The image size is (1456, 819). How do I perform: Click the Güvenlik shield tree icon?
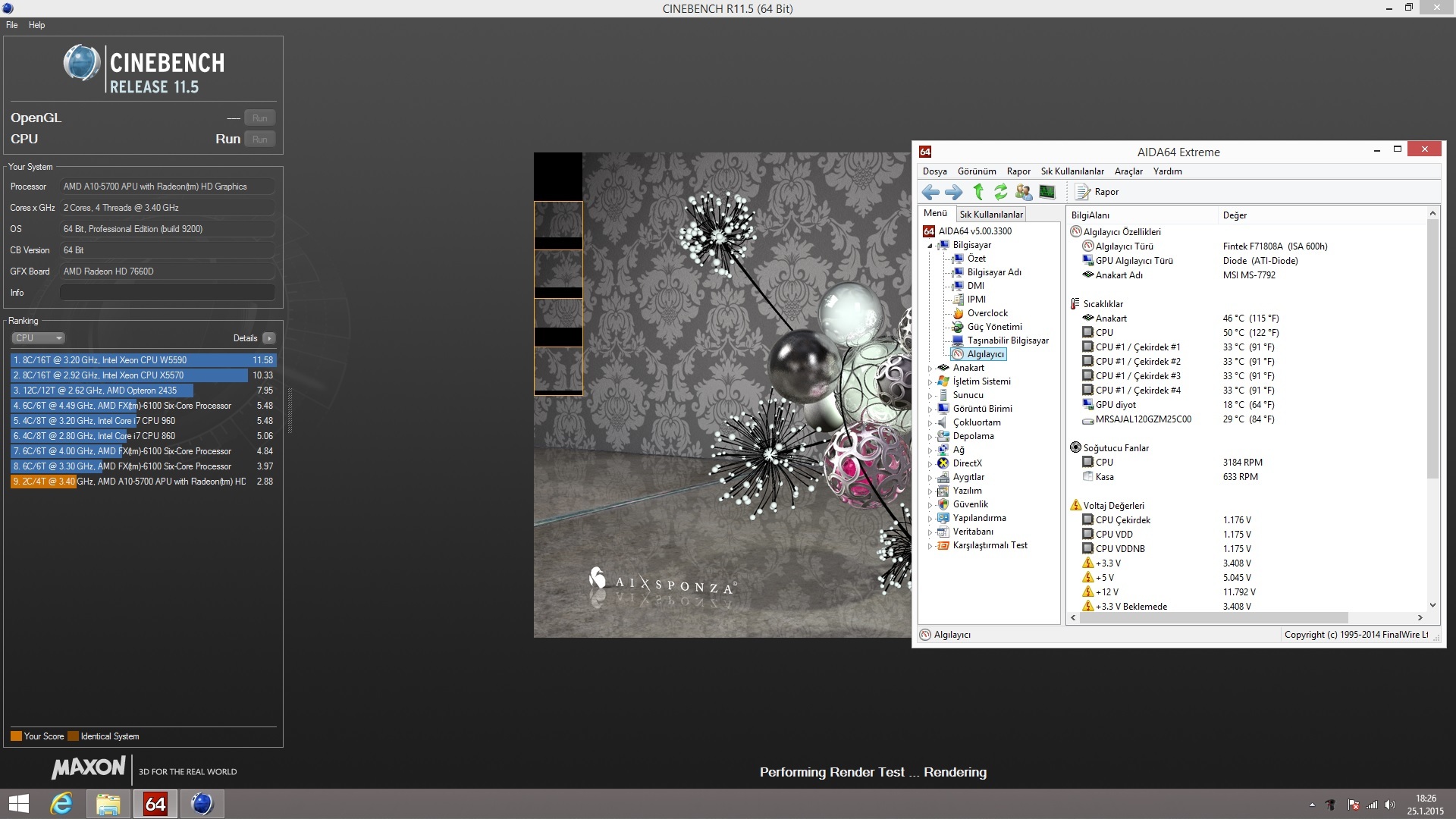943,504
